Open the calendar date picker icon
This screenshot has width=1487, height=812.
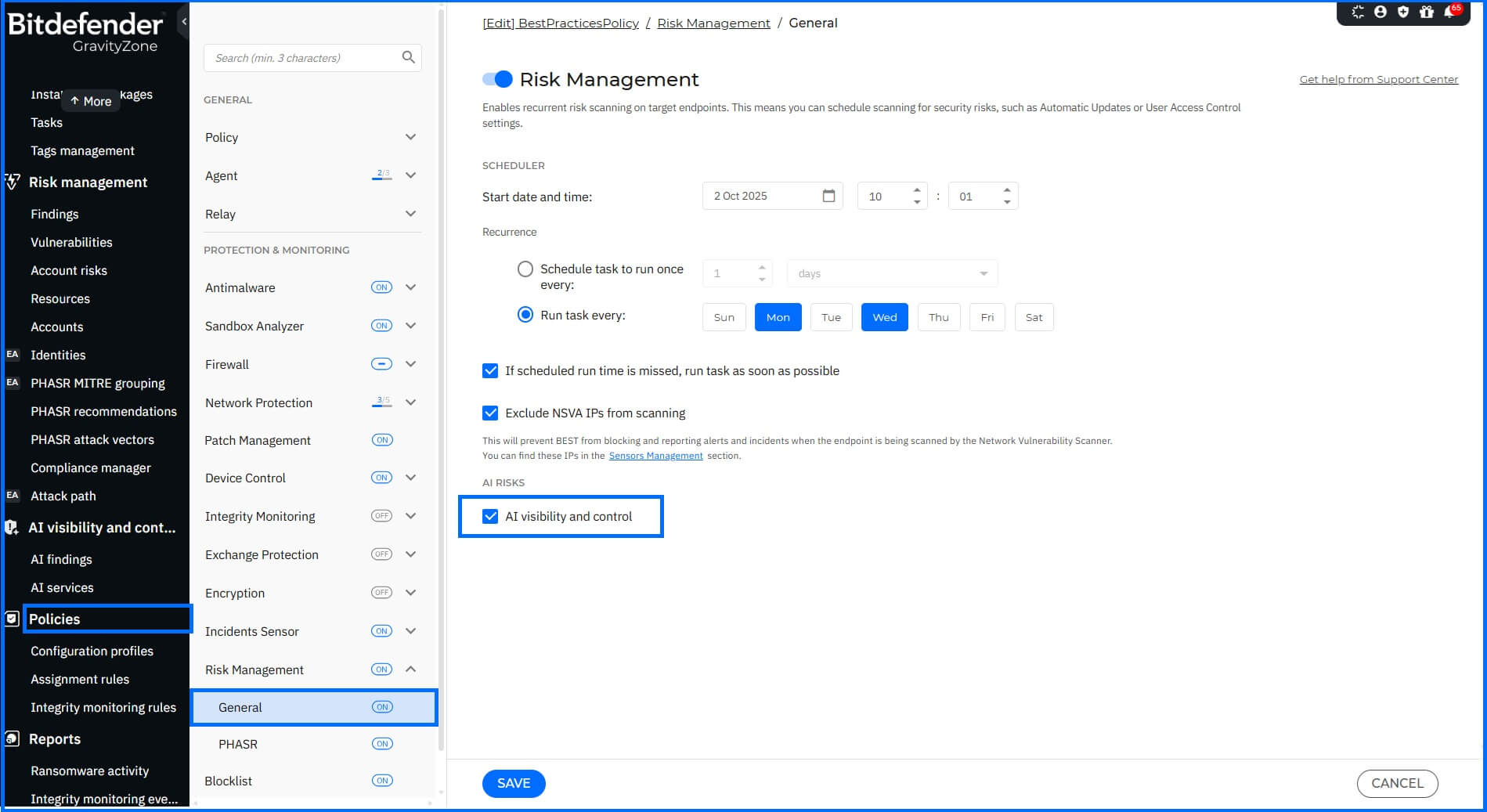coord(828,196)
